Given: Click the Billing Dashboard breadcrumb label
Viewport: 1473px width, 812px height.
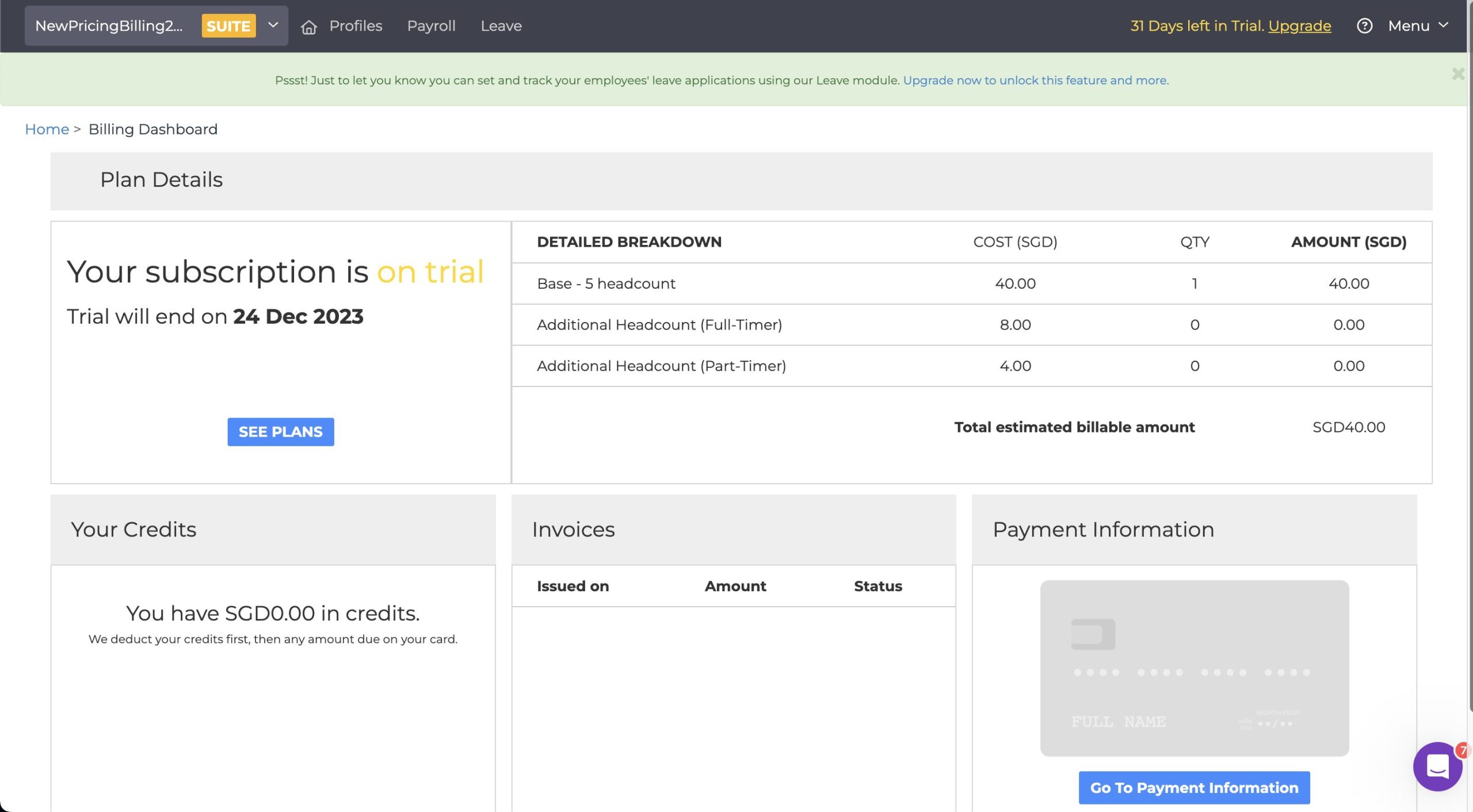Looking at the screenshot, I should 153,129.
